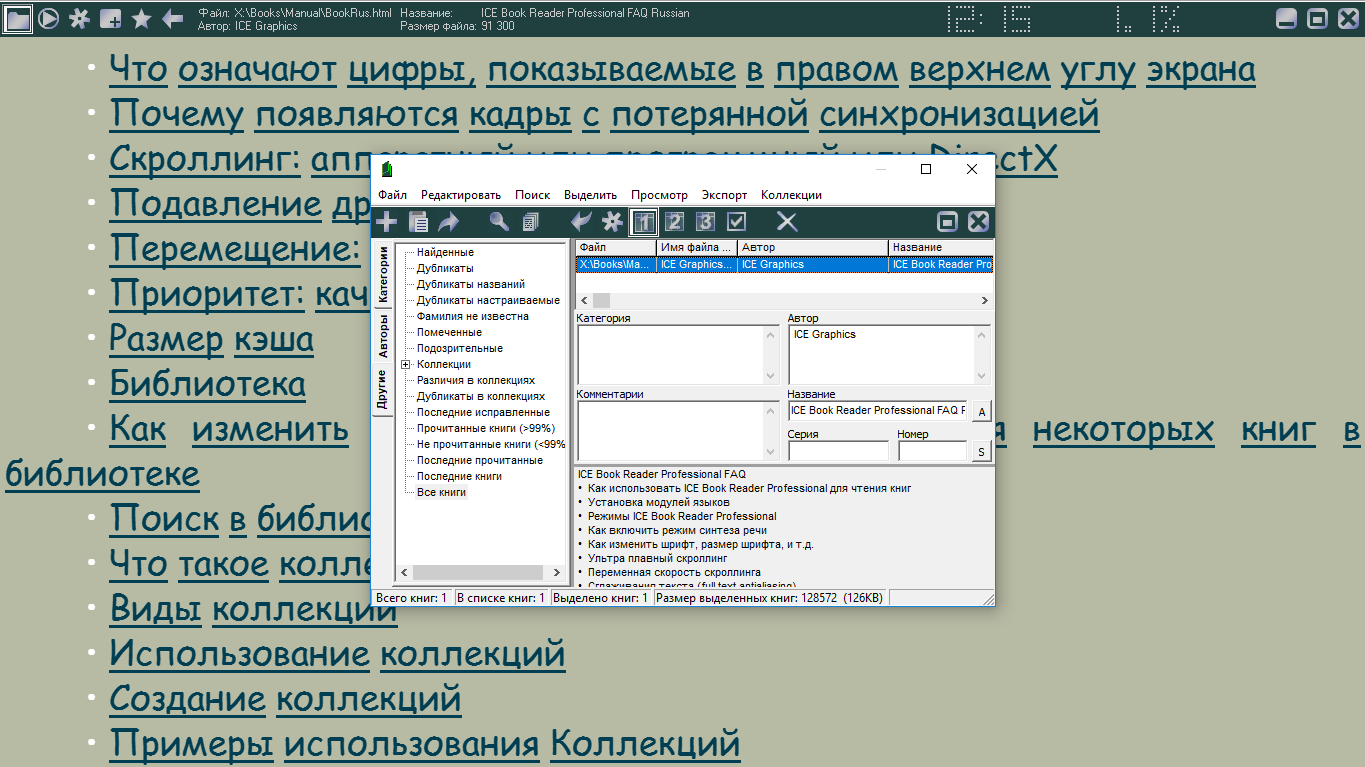Click the magnifier search icon in library
This screenshot has width=1365, height=767.
498,222
